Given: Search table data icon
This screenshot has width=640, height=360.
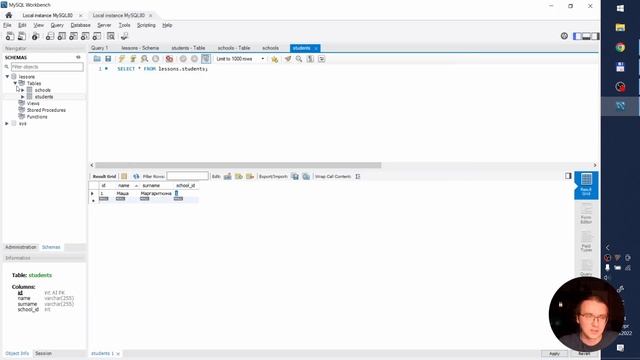Looking at the screenshot, I should point(111,36).
